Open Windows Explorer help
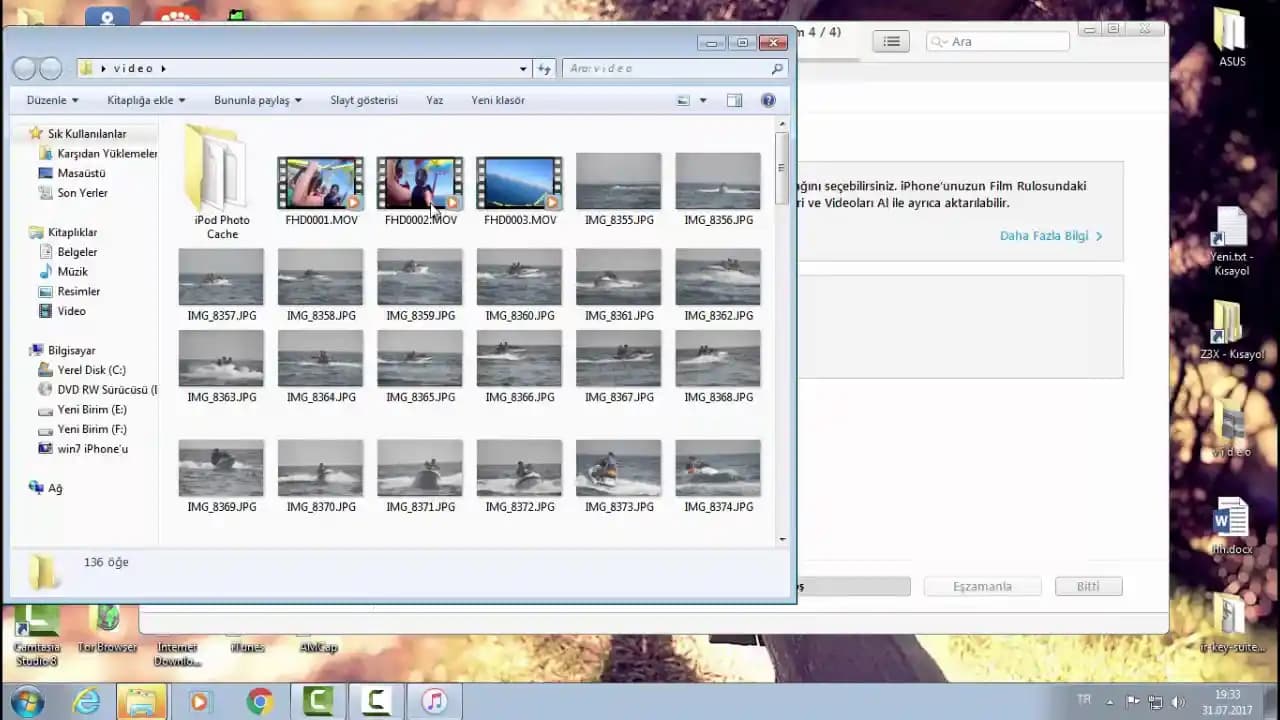 (x=767, y=100)
